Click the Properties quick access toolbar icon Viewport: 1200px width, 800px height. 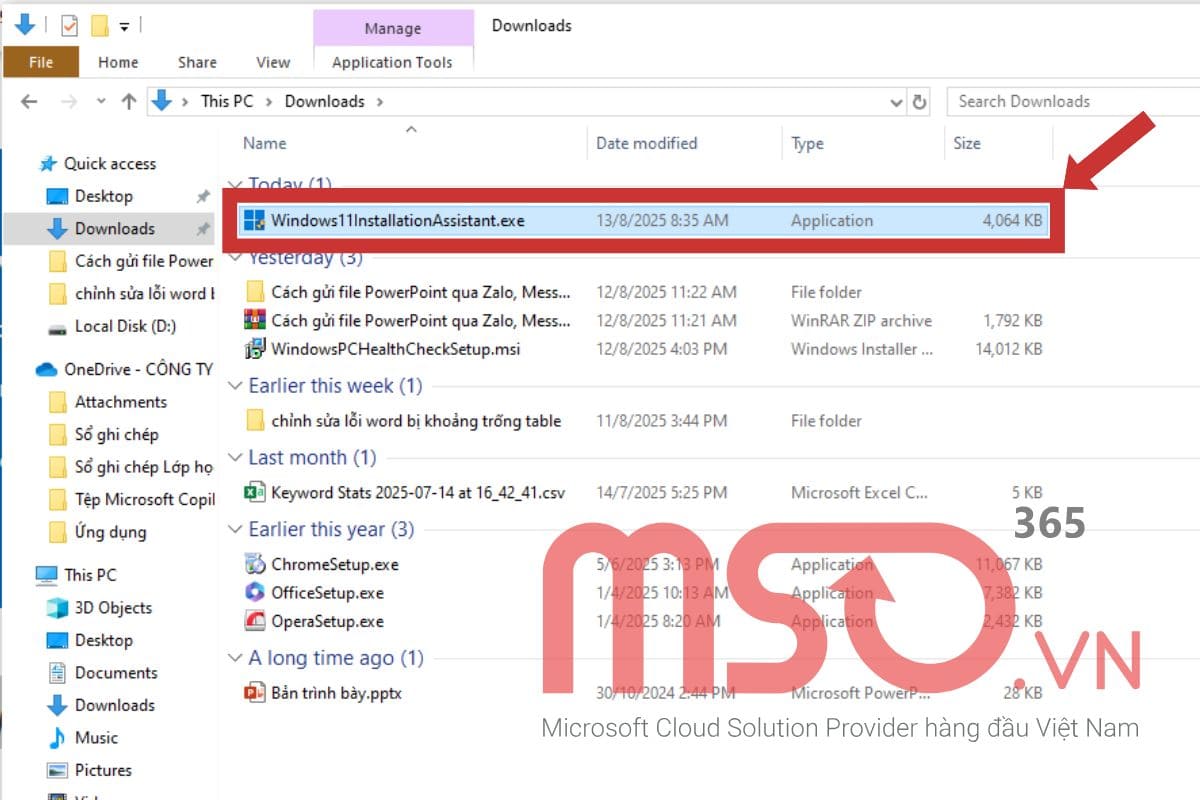(x=69, y=25)
